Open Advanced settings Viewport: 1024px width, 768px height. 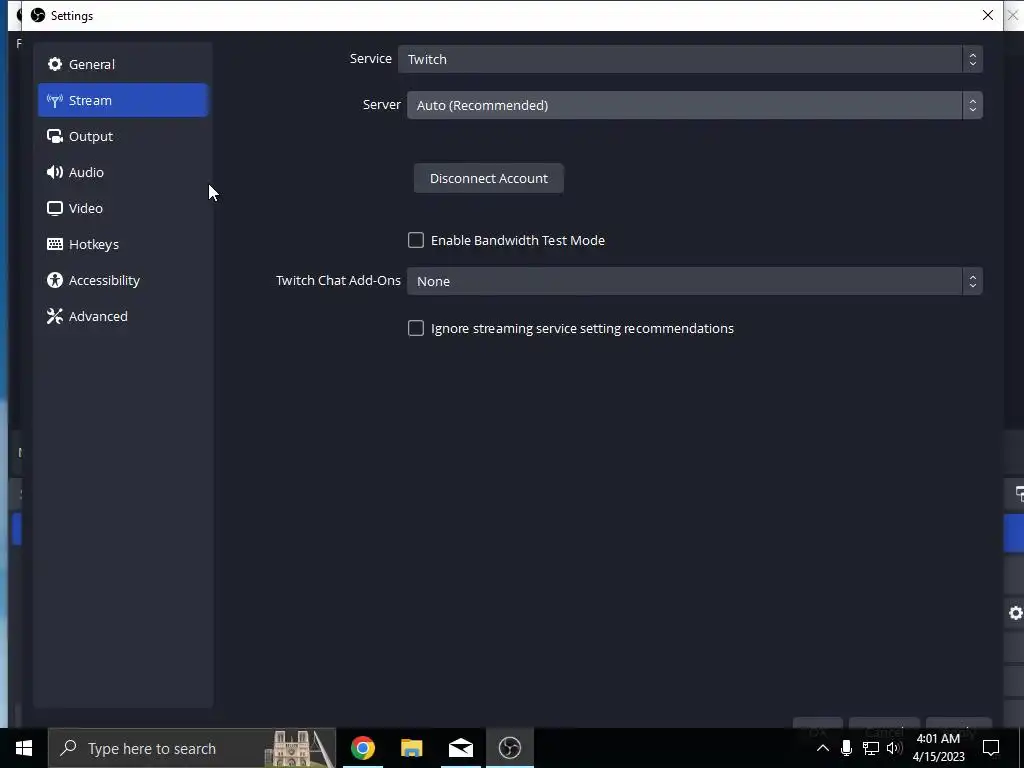tap(123, 315)
